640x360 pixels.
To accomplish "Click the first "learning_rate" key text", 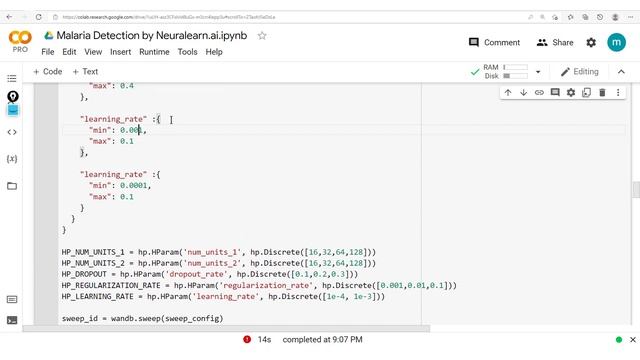I will 113,119.
